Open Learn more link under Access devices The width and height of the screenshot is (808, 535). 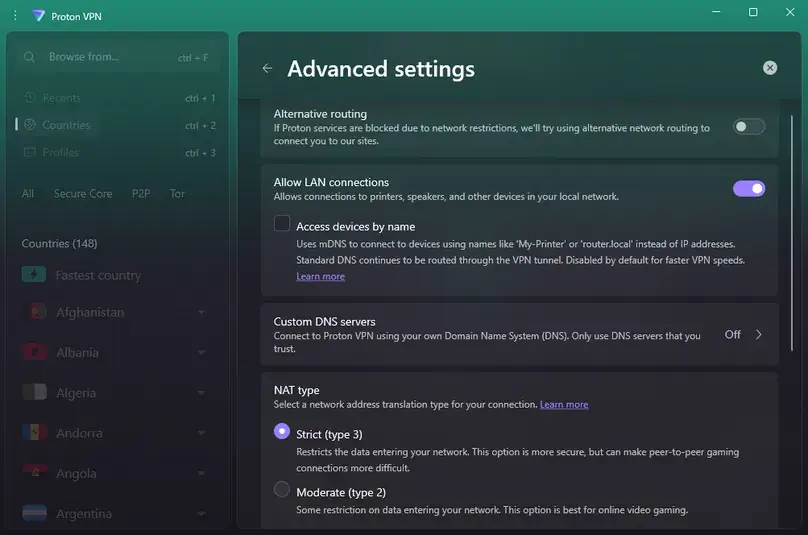click(321, 276)
